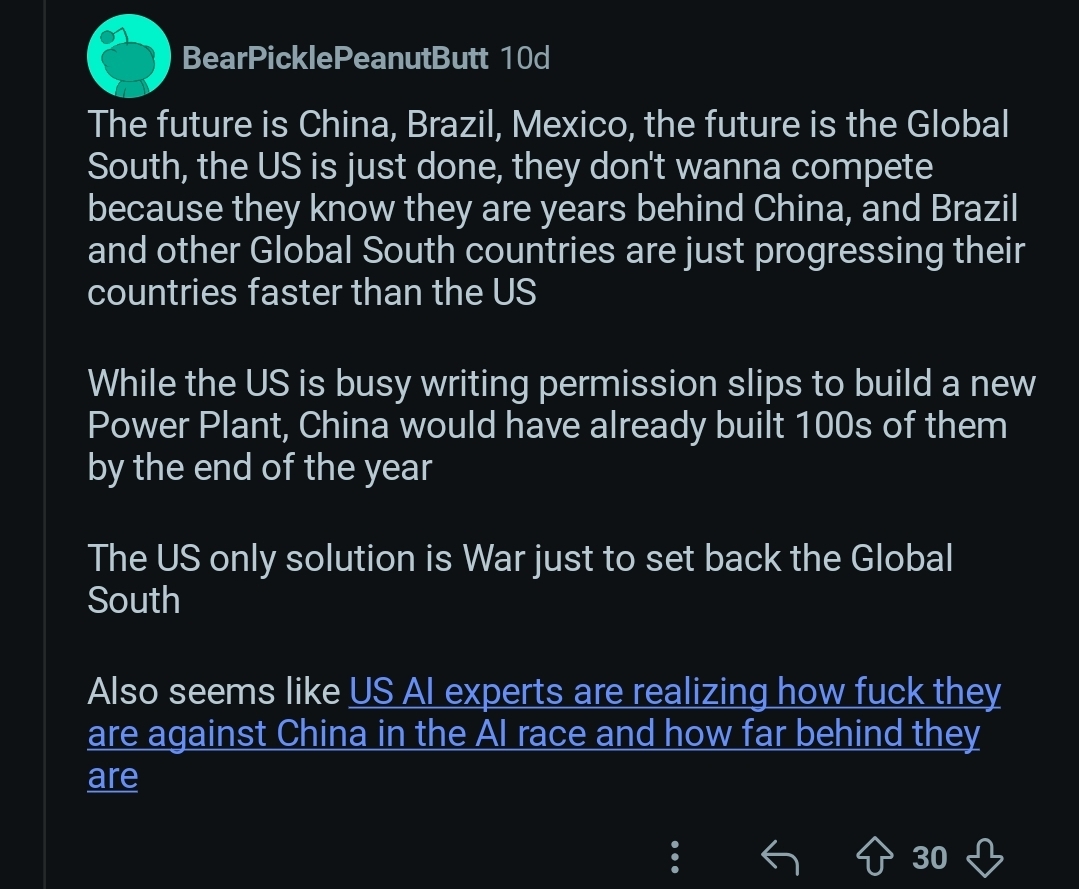
Task: Tap the 'The US only solution is War' text
Action: tap(520, 558)
